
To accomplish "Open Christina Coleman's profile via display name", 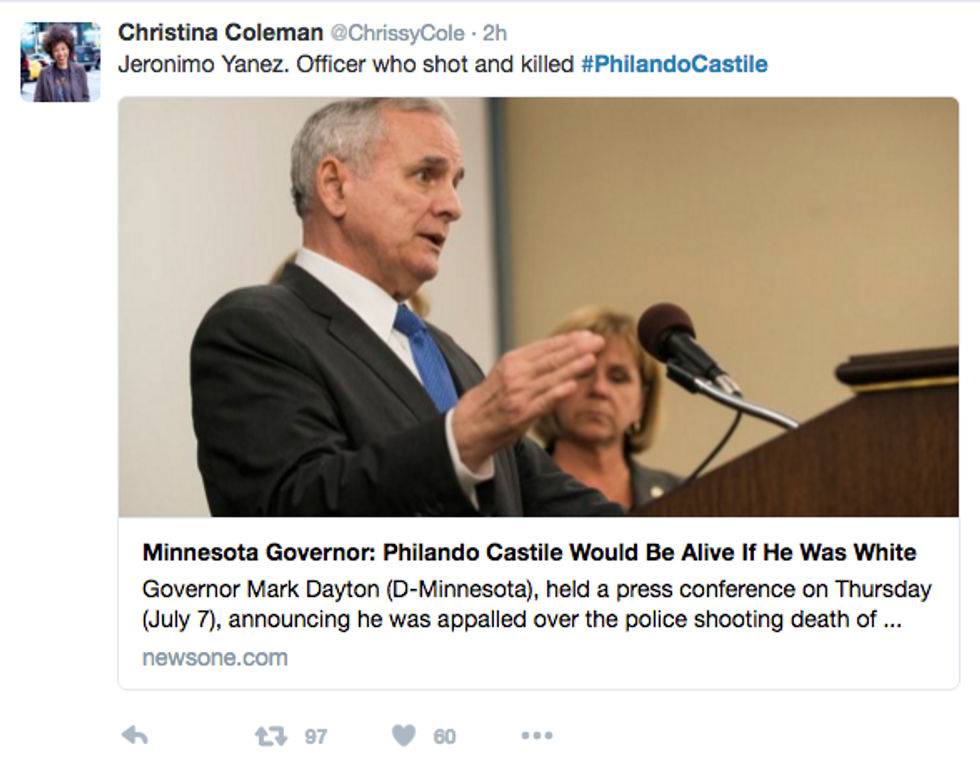I will 220,32.
